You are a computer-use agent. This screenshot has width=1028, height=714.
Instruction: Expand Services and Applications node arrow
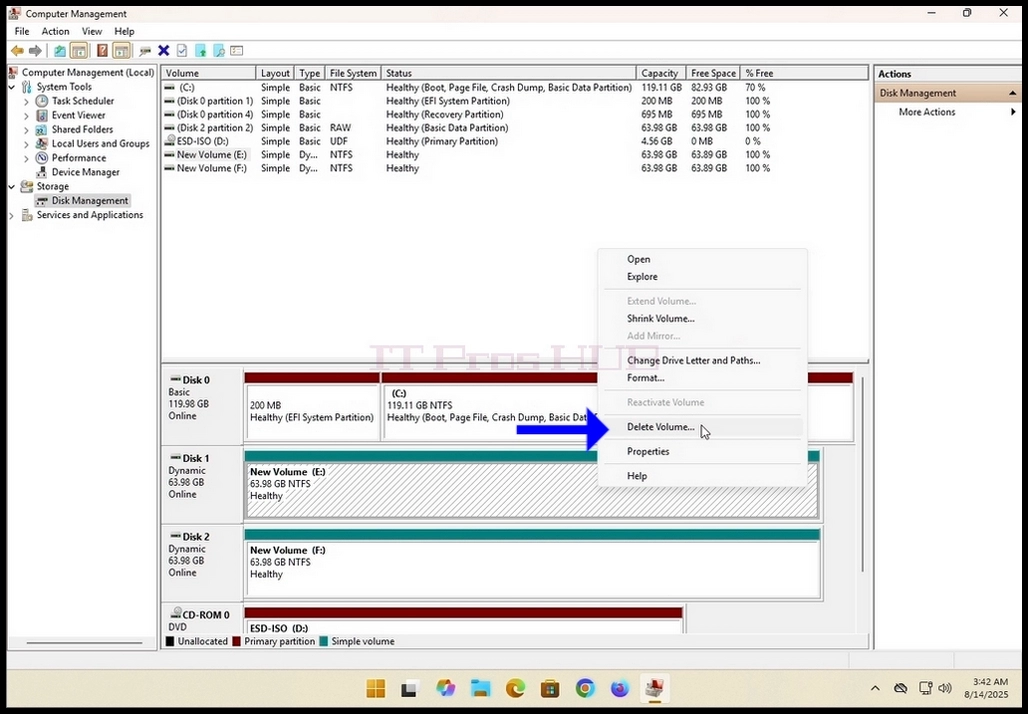point(12,216)
